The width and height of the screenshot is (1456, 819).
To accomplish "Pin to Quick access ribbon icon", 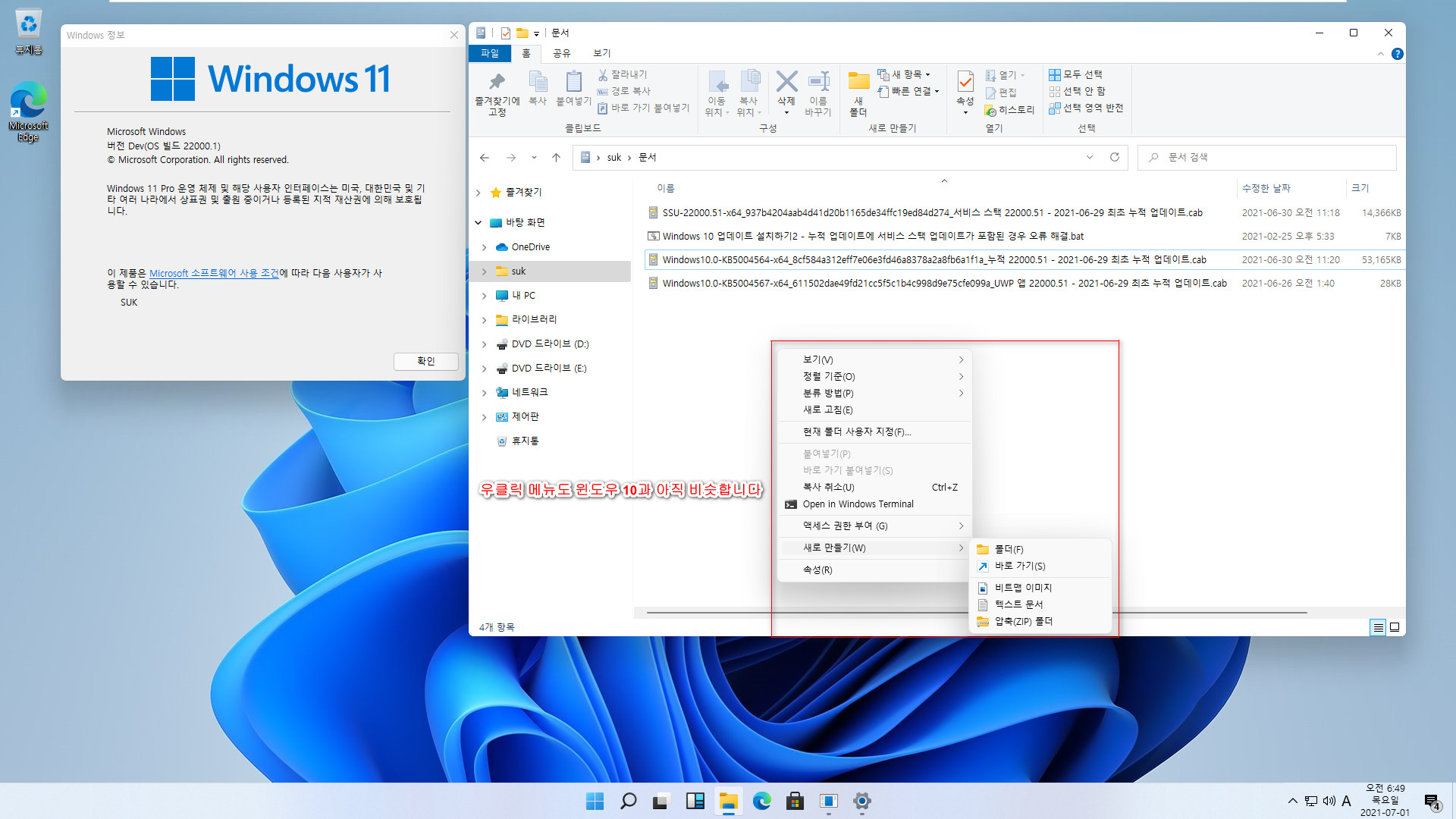I will (497, 93).
